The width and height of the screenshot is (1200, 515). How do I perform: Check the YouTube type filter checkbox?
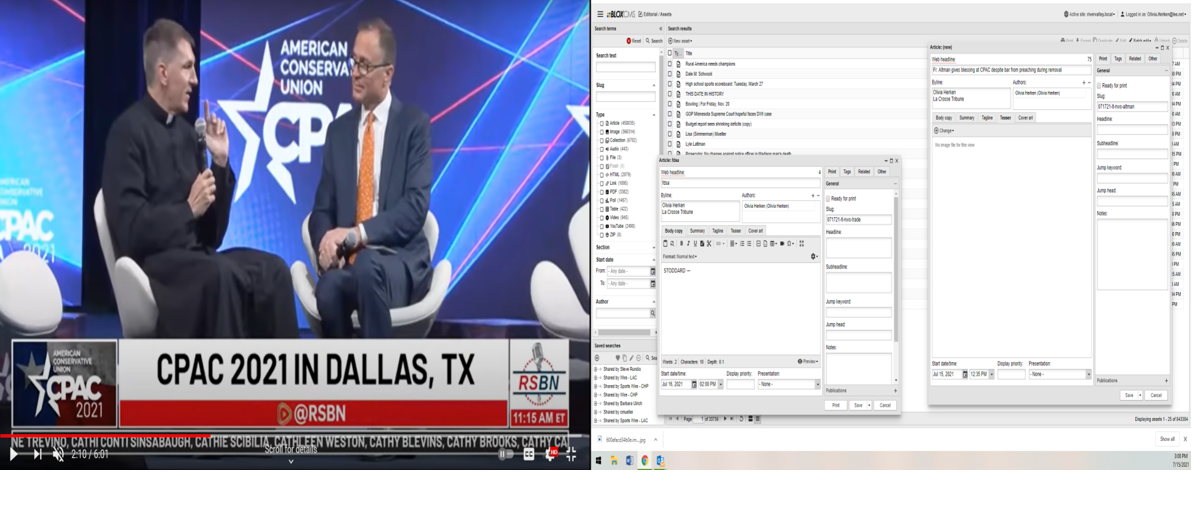(x=603, y=225)
